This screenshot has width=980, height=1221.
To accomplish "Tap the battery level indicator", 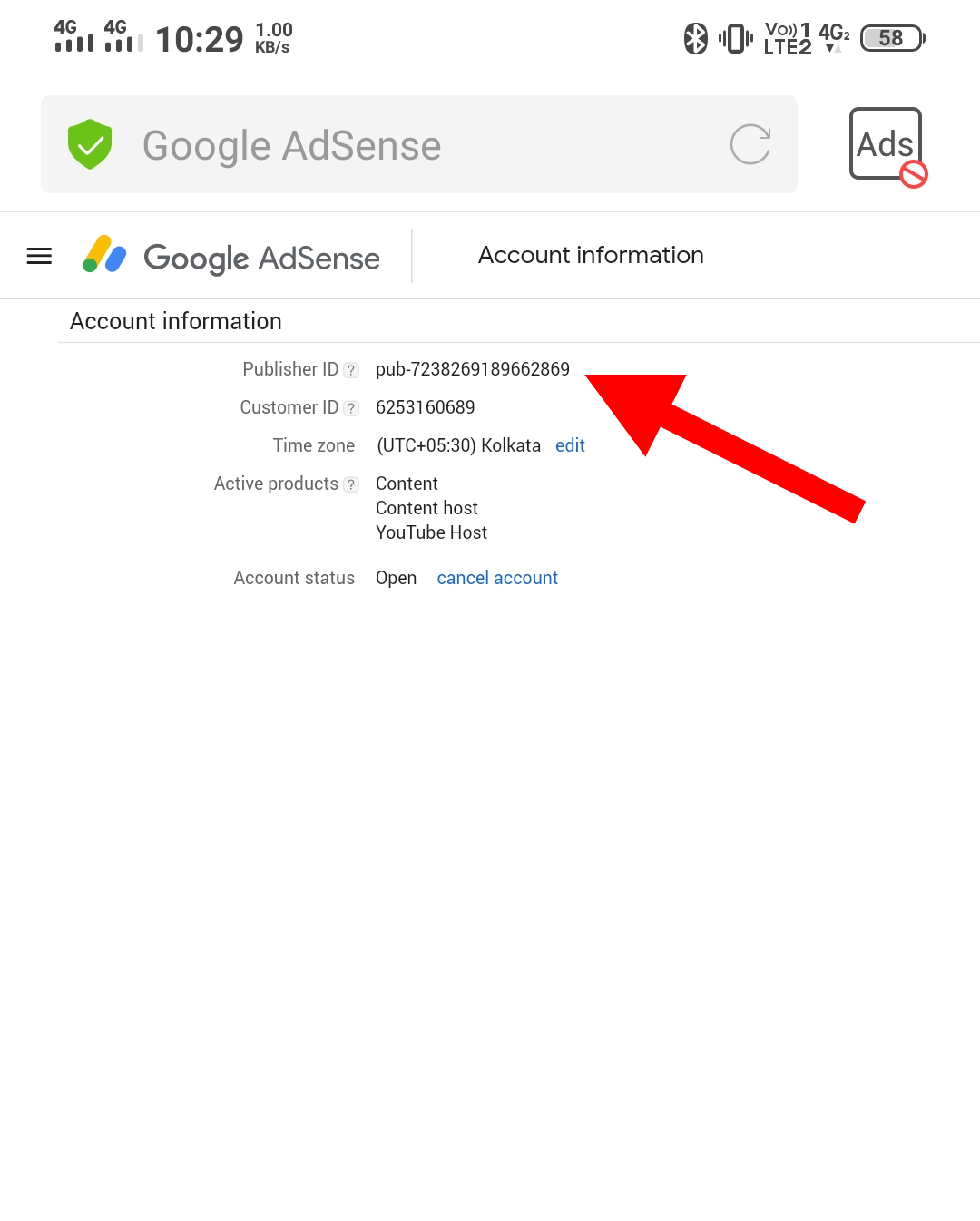I will 892,38.
